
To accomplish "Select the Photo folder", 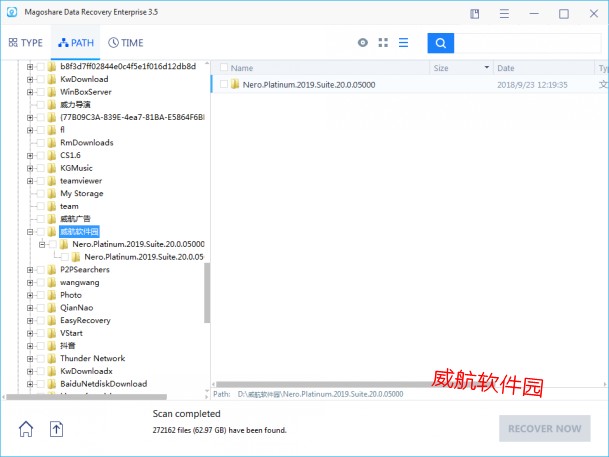I will pyautogui.click(x=71, y=295).
